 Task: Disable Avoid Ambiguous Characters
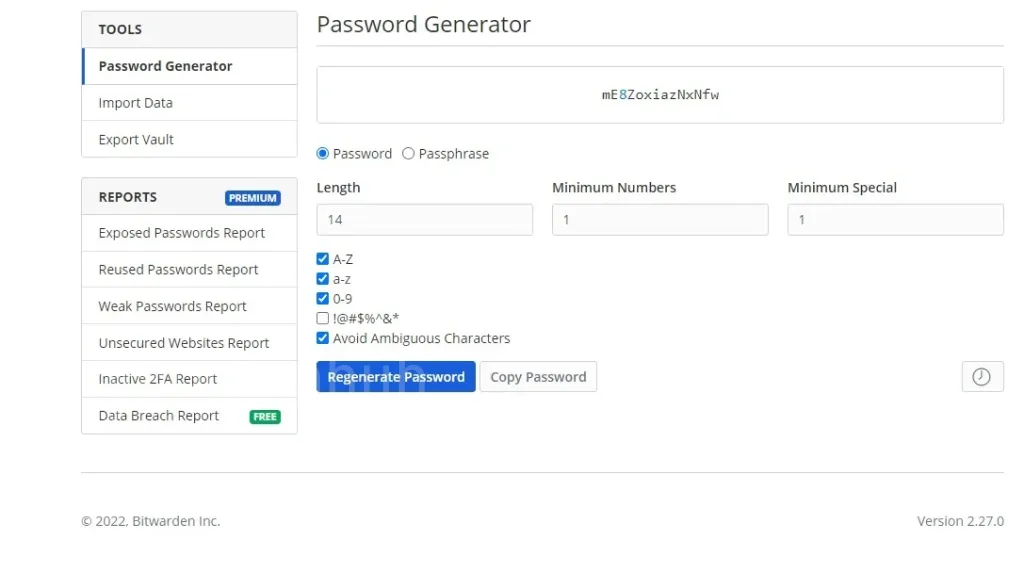322,338
